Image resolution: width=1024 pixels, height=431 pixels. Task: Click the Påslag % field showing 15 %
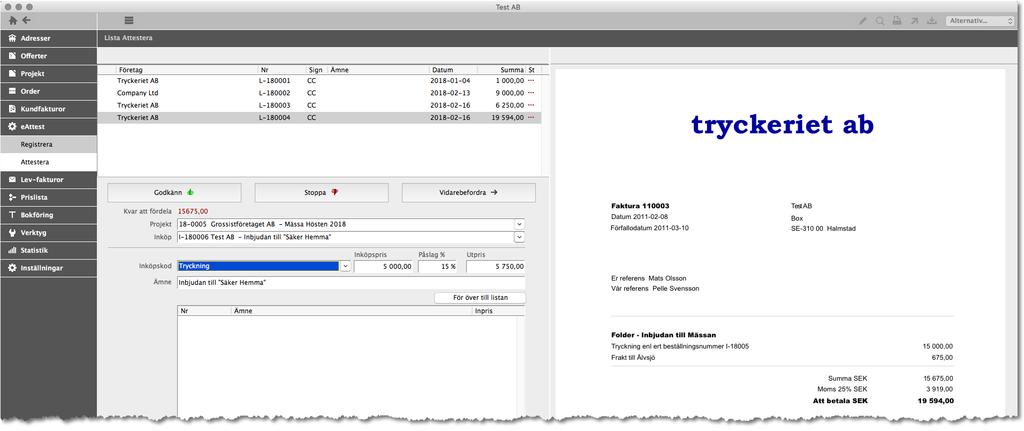tap(438, 266)
